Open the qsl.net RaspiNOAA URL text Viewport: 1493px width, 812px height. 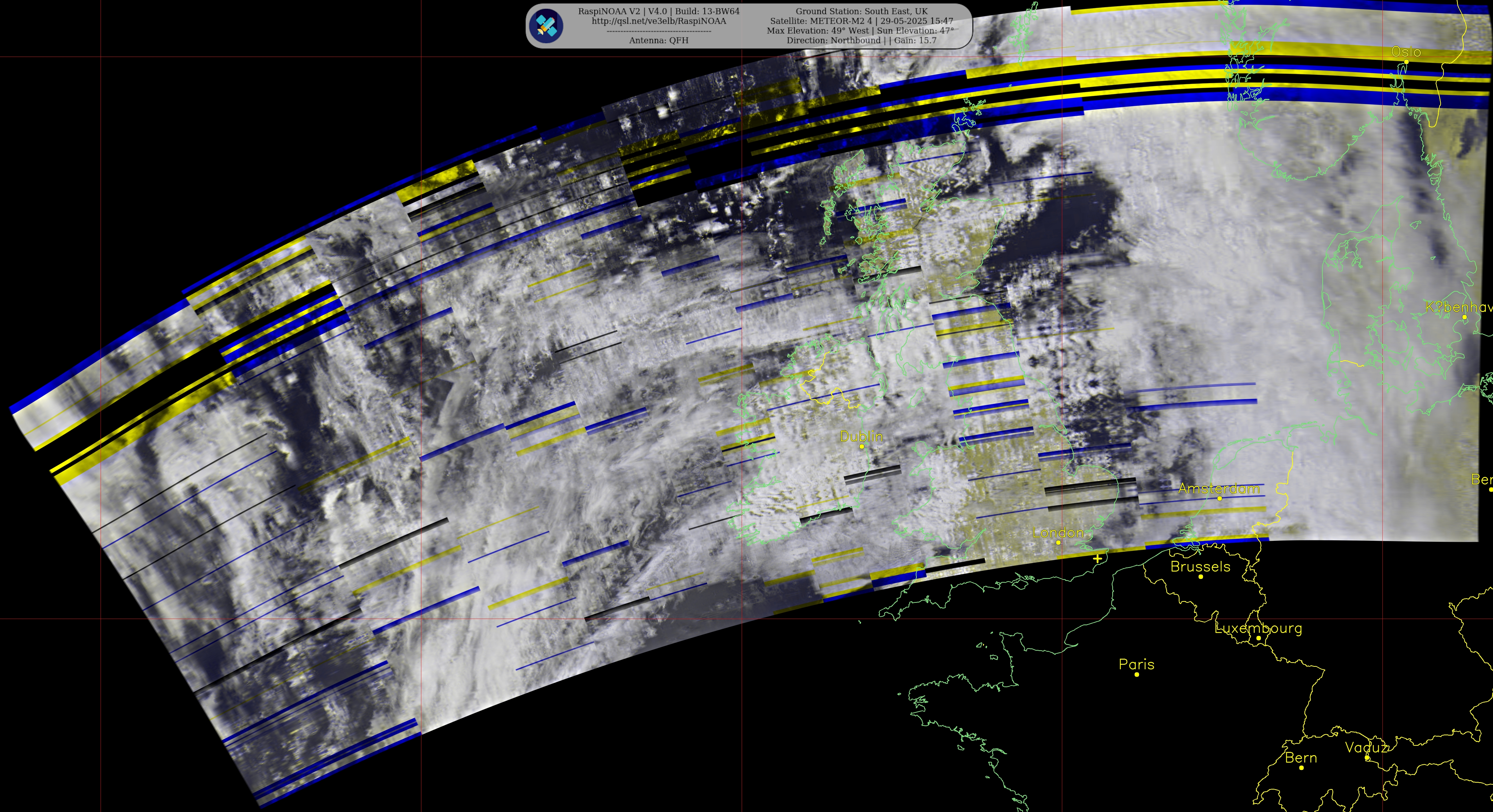click(658, 21)
